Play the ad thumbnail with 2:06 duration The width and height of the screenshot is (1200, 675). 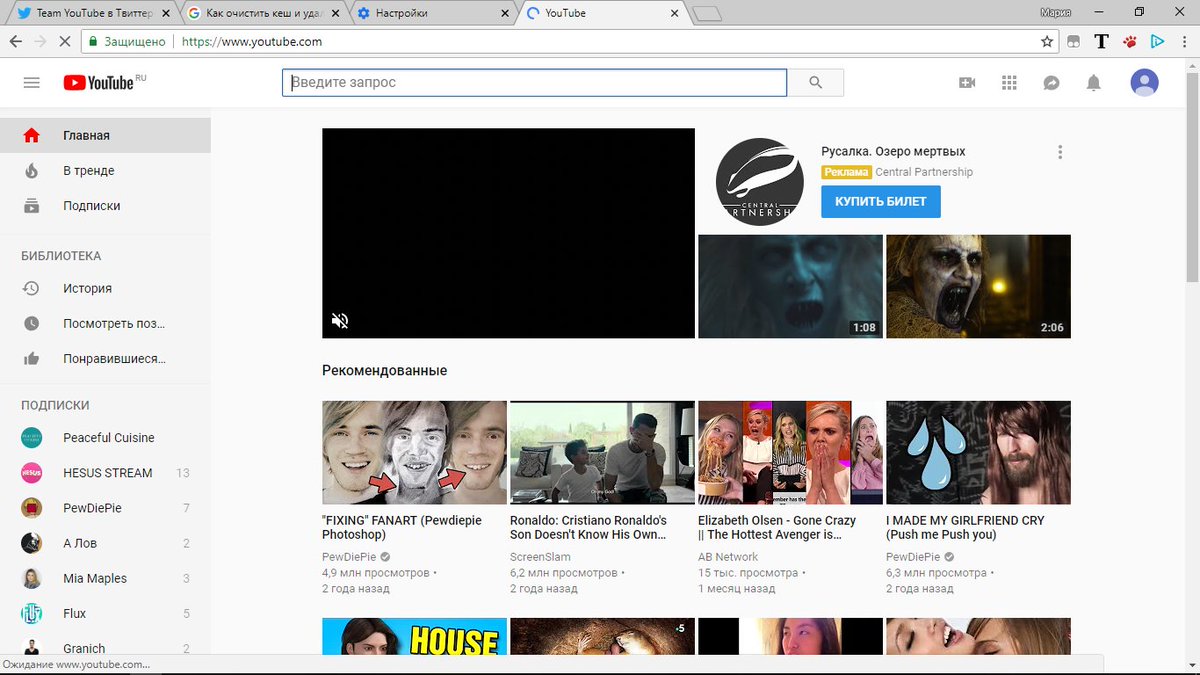[978, 286]
